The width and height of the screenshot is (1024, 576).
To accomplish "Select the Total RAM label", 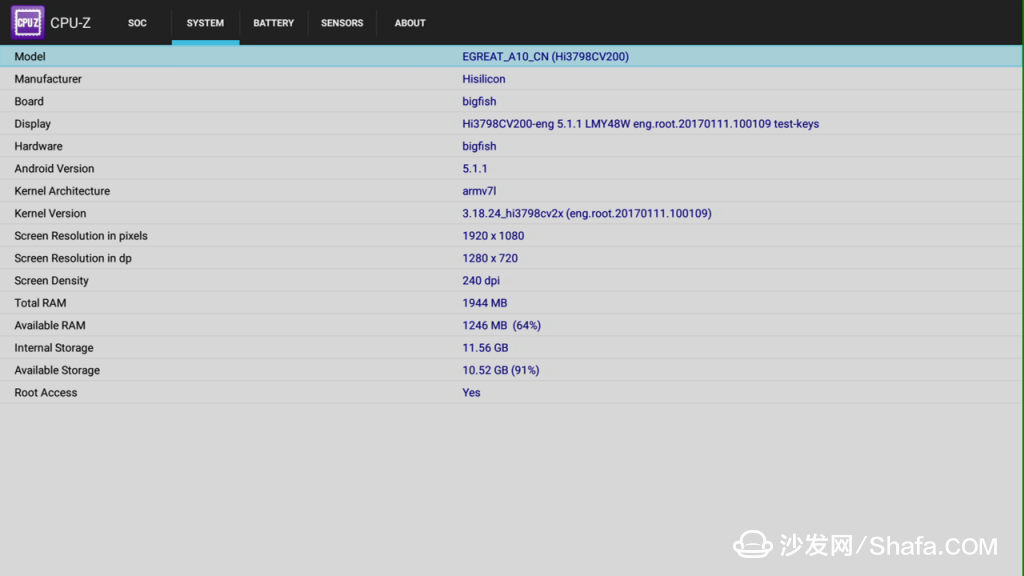I will (40, 303).
